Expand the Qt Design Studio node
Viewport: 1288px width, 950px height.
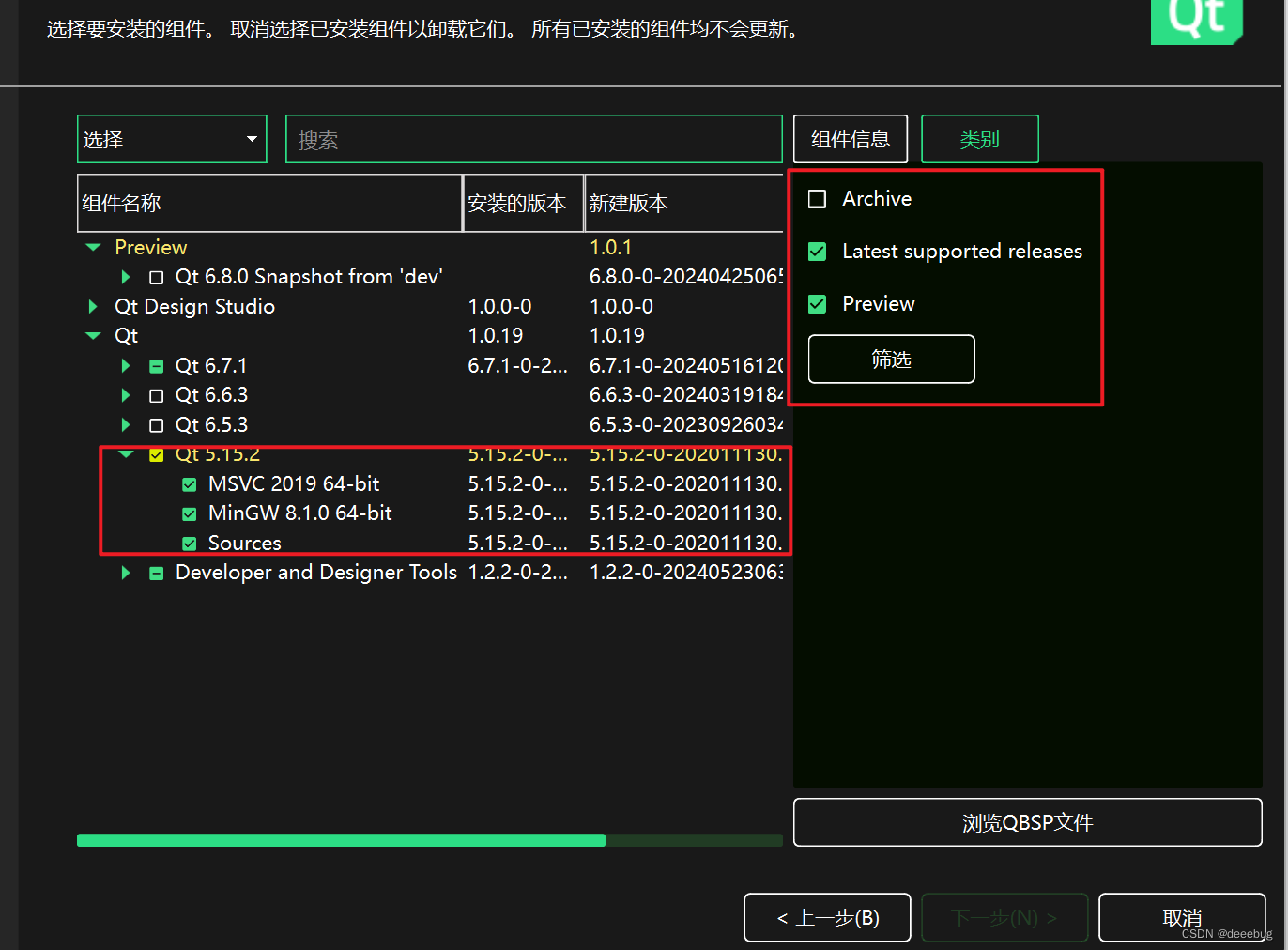(92, 306)
